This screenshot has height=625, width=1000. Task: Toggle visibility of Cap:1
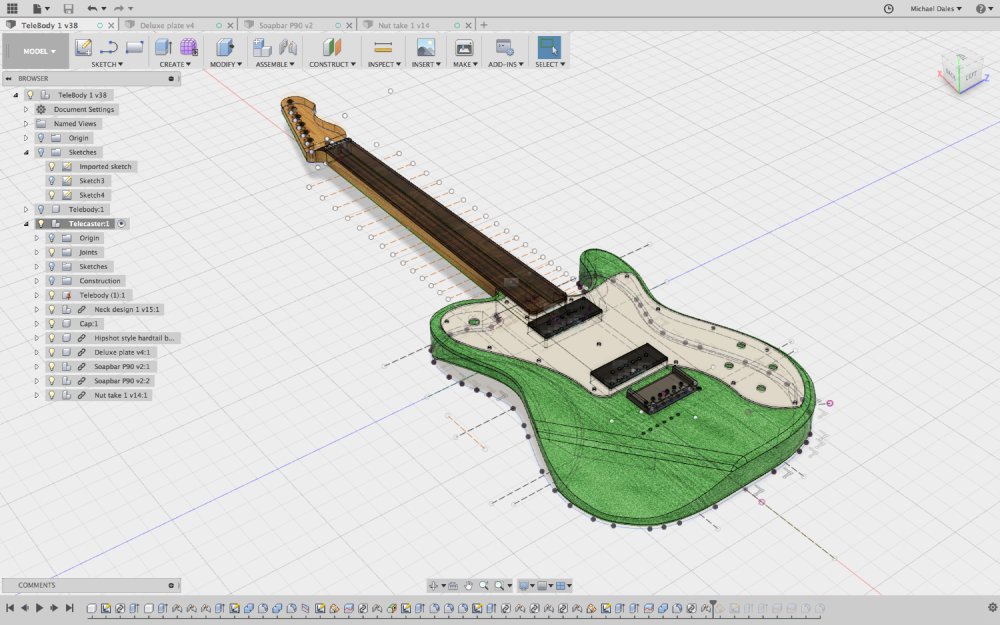pos(52,323)
